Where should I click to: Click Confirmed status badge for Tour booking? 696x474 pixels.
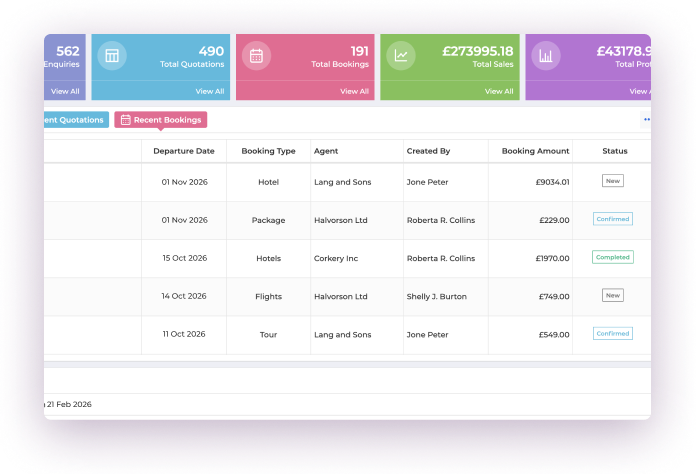pos(613,333)
